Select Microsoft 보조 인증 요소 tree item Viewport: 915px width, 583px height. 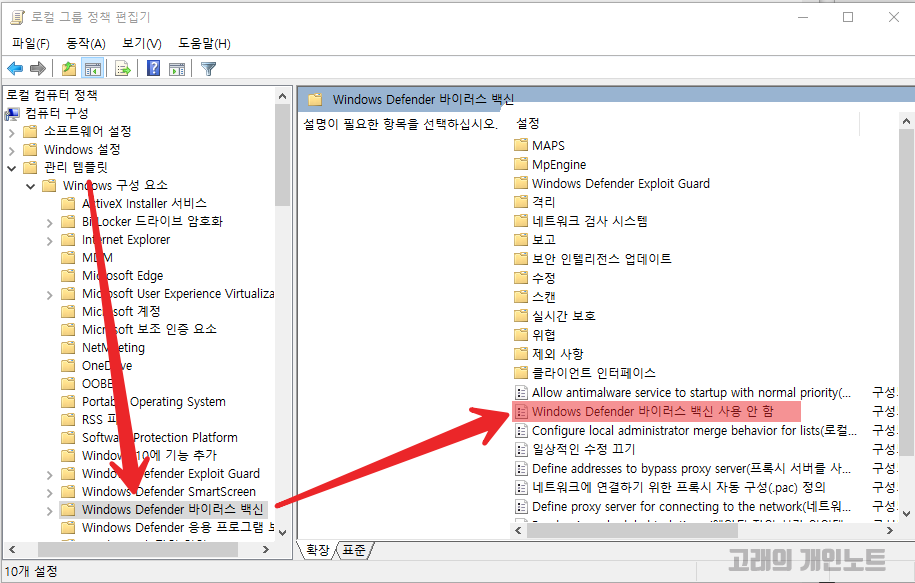[x=149, y=329]
